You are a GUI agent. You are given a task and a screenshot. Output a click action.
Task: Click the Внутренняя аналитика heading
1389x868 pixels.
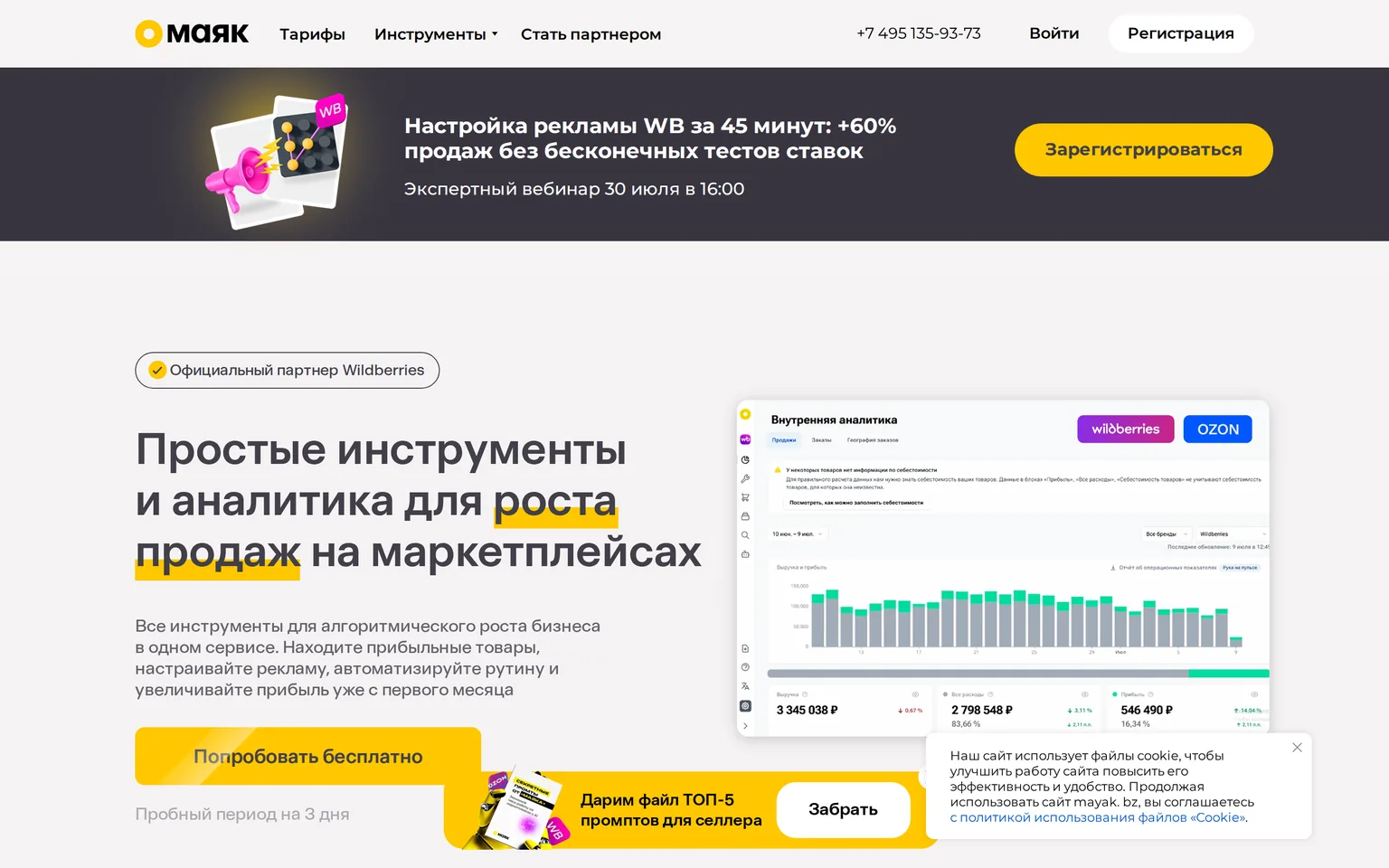[834, 420]
